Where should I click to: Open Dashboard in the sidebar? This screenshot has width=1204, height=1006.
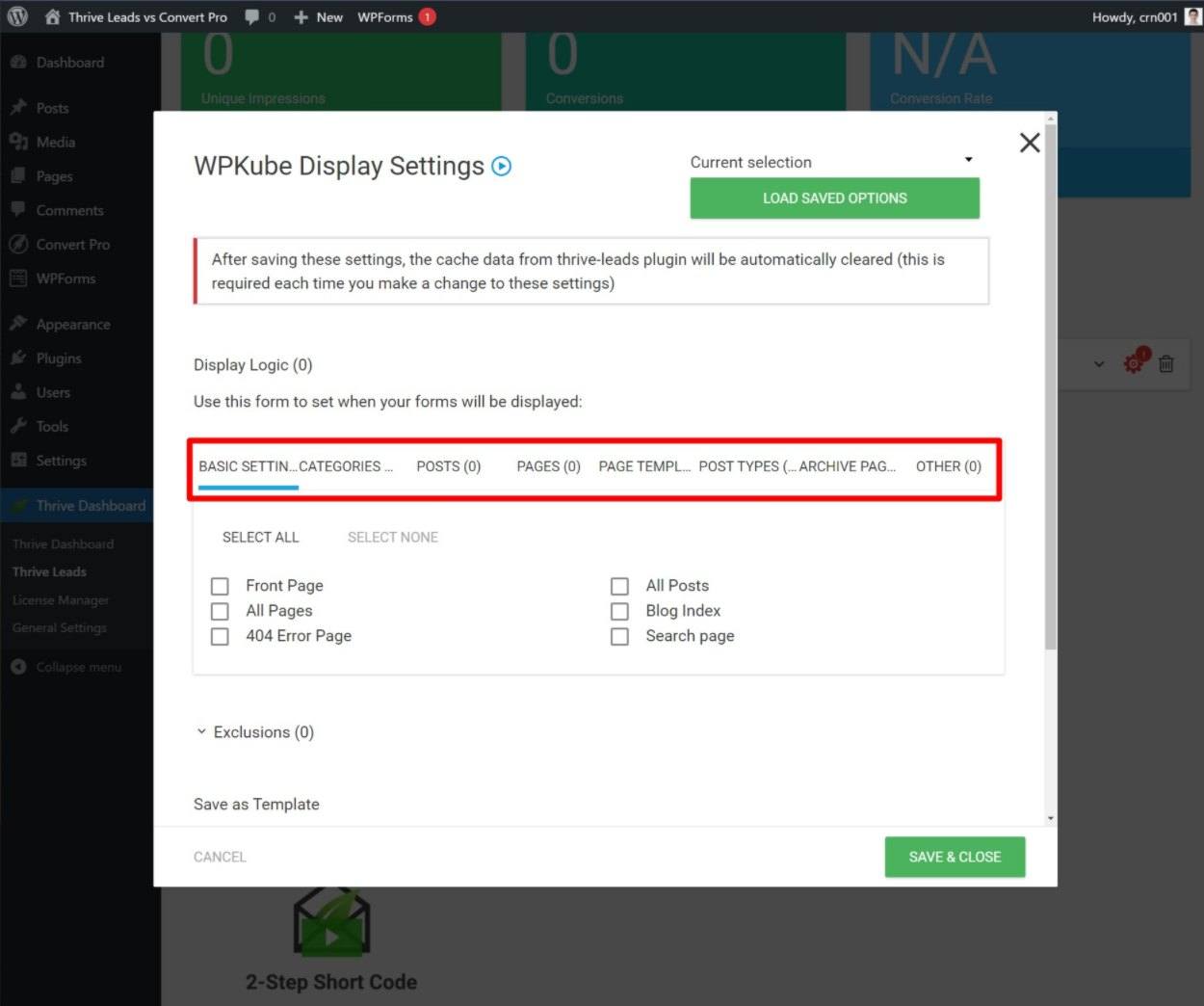(69, 63)
